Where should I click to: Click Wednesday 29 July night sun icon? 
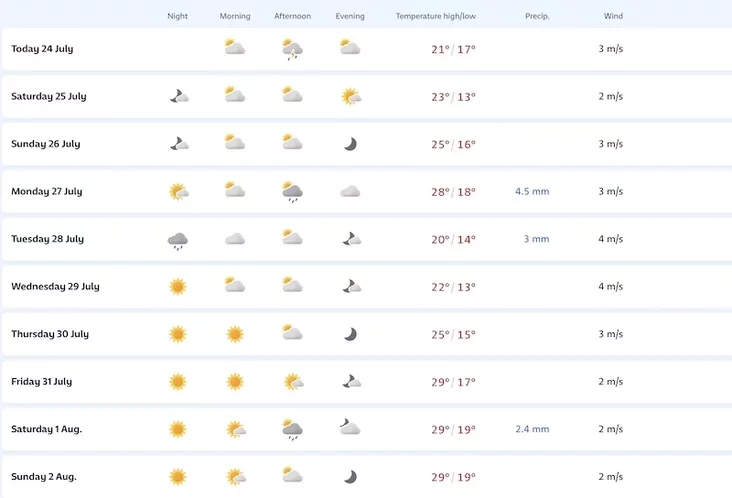coord(177,287)
